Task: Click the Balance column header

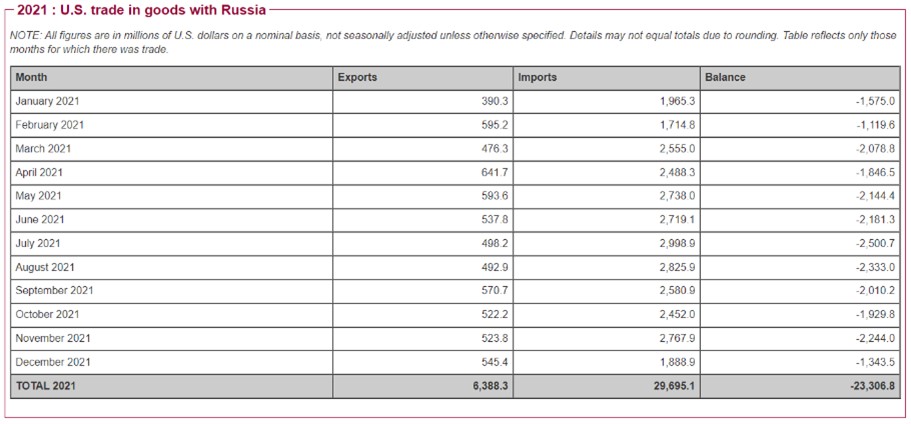Action: [x=725, y=77]
